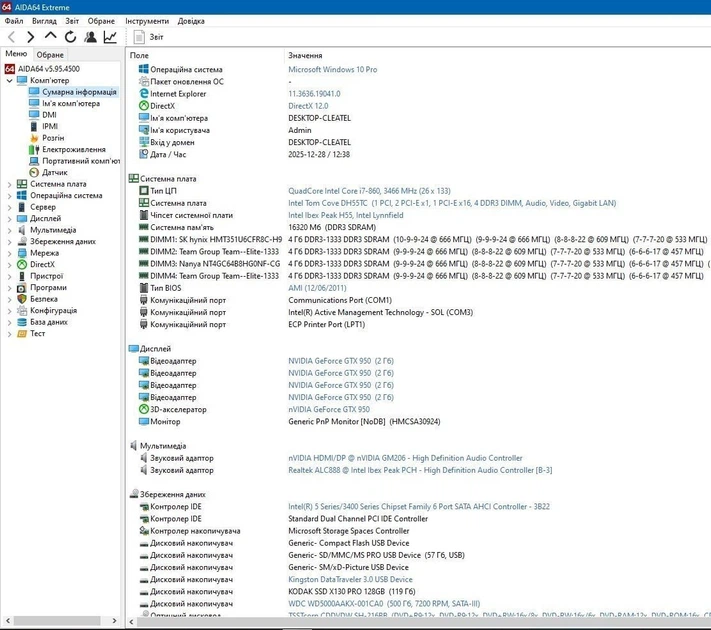The image size is (711, 630).
Task: Click the Пристрої icon in tree
Action: click(x=22, y=276)
